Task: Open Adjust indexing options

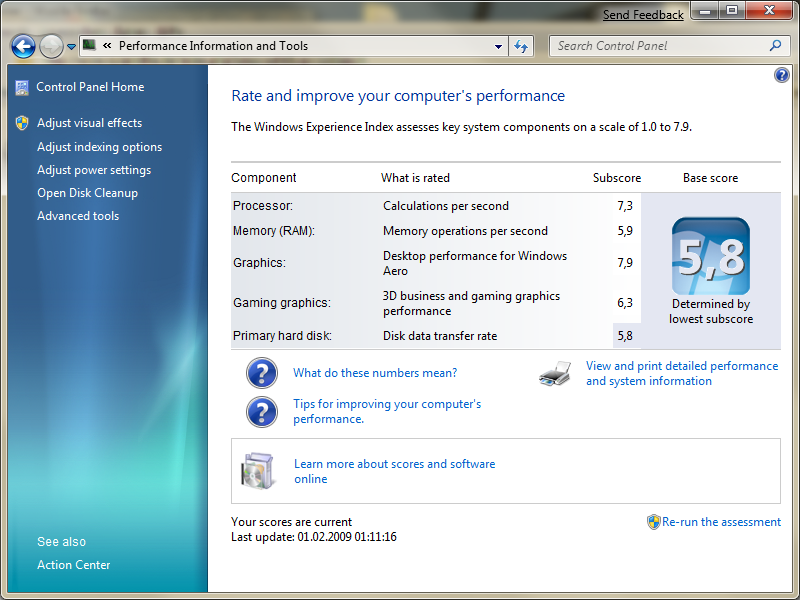Action: pos(99,147)
